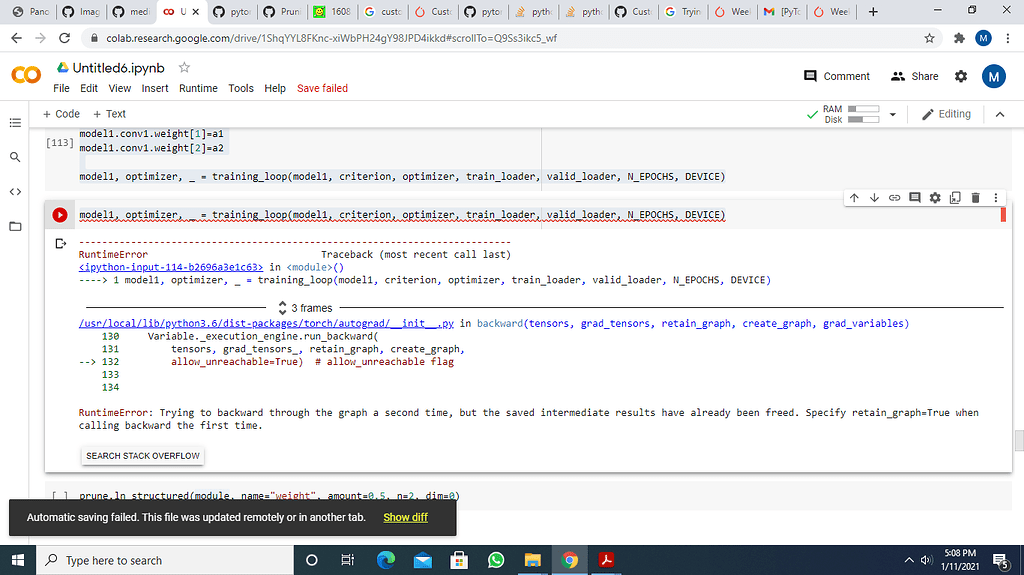Expand the 3 hidden traceback frames

pyautogui.click(x=304, y=308)
